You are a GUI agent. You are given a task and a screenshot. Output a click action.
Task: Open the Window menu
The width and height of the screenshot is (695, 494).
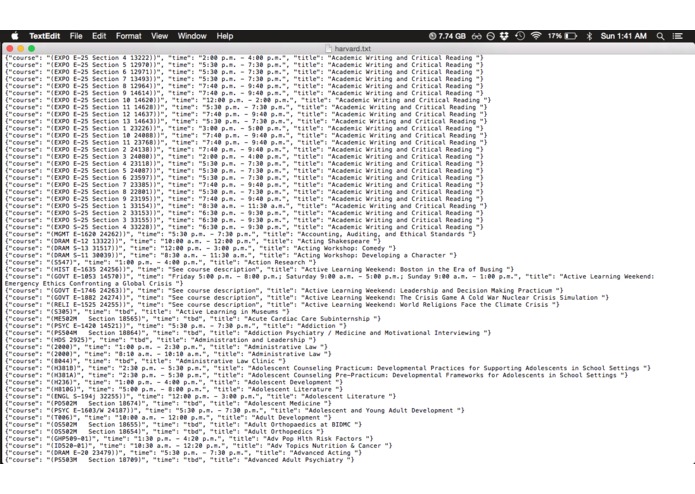(192, 36)
